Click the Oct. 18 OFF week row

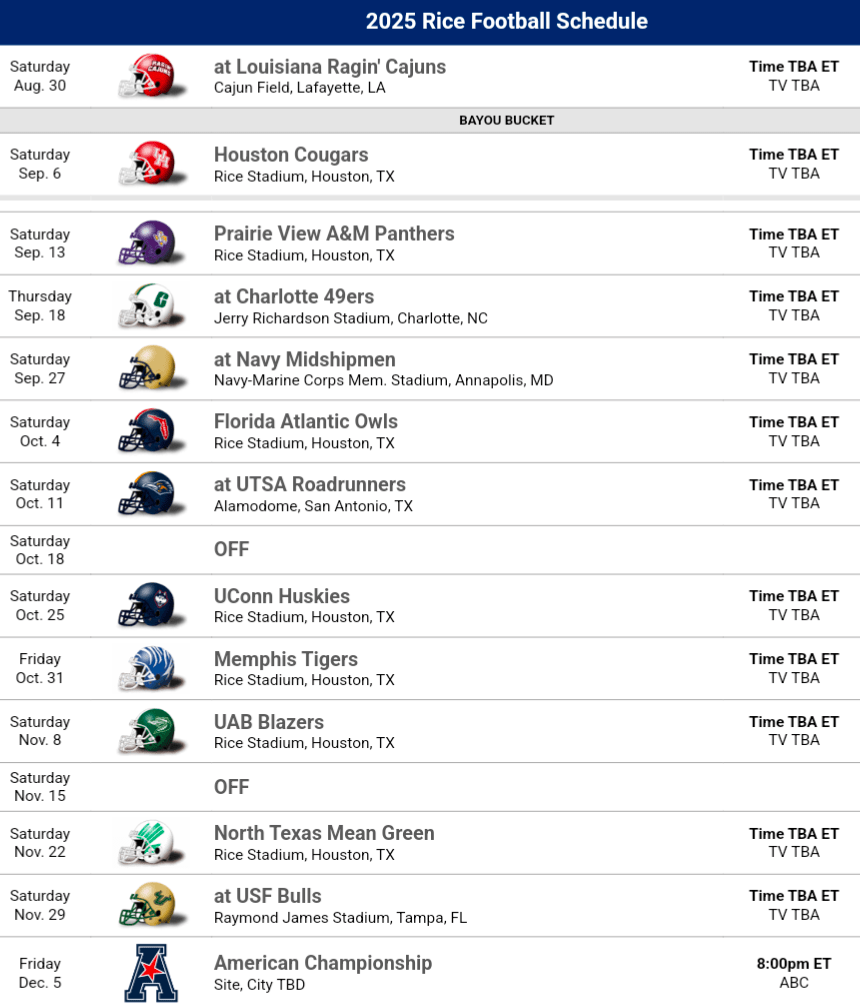(x=231, y=549)
